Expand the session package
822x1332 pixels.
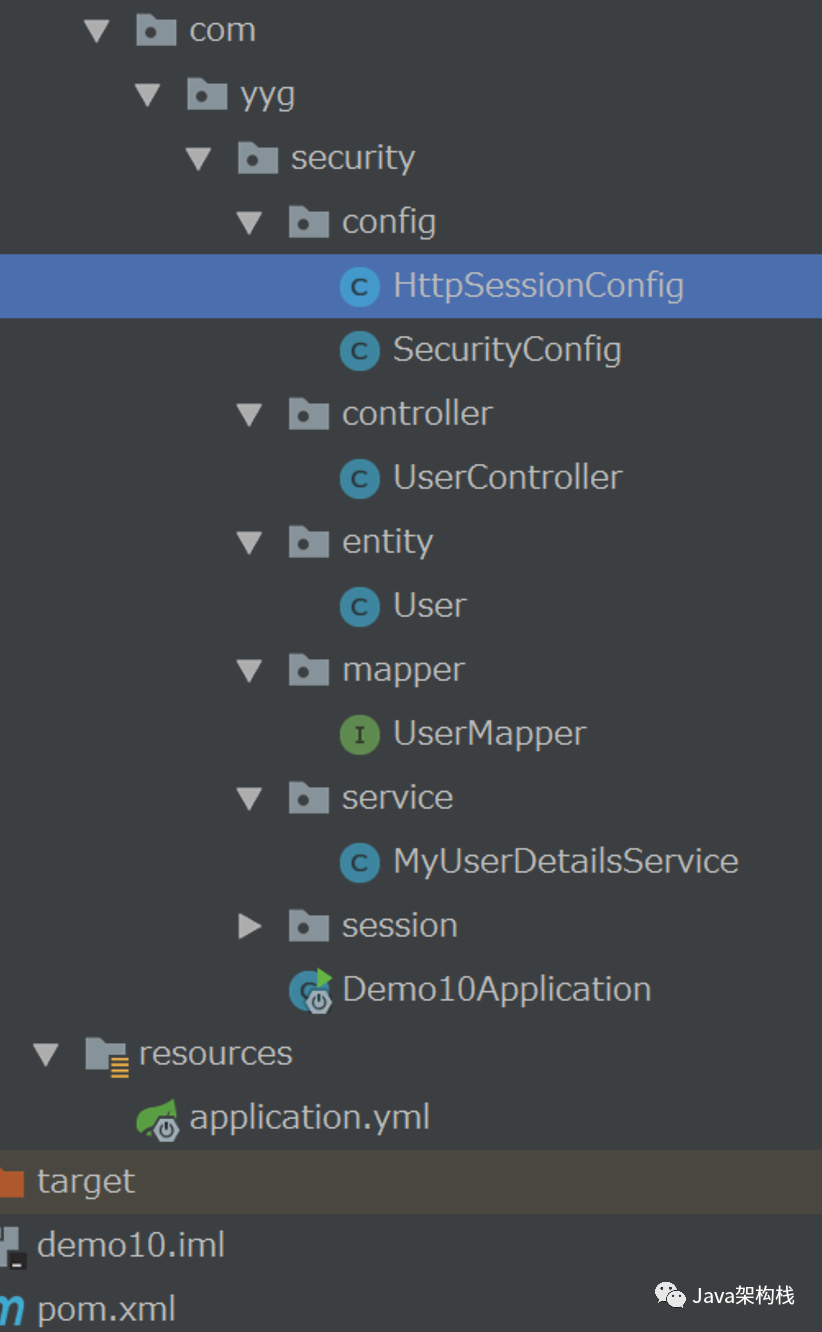click(x=250, y=926)
